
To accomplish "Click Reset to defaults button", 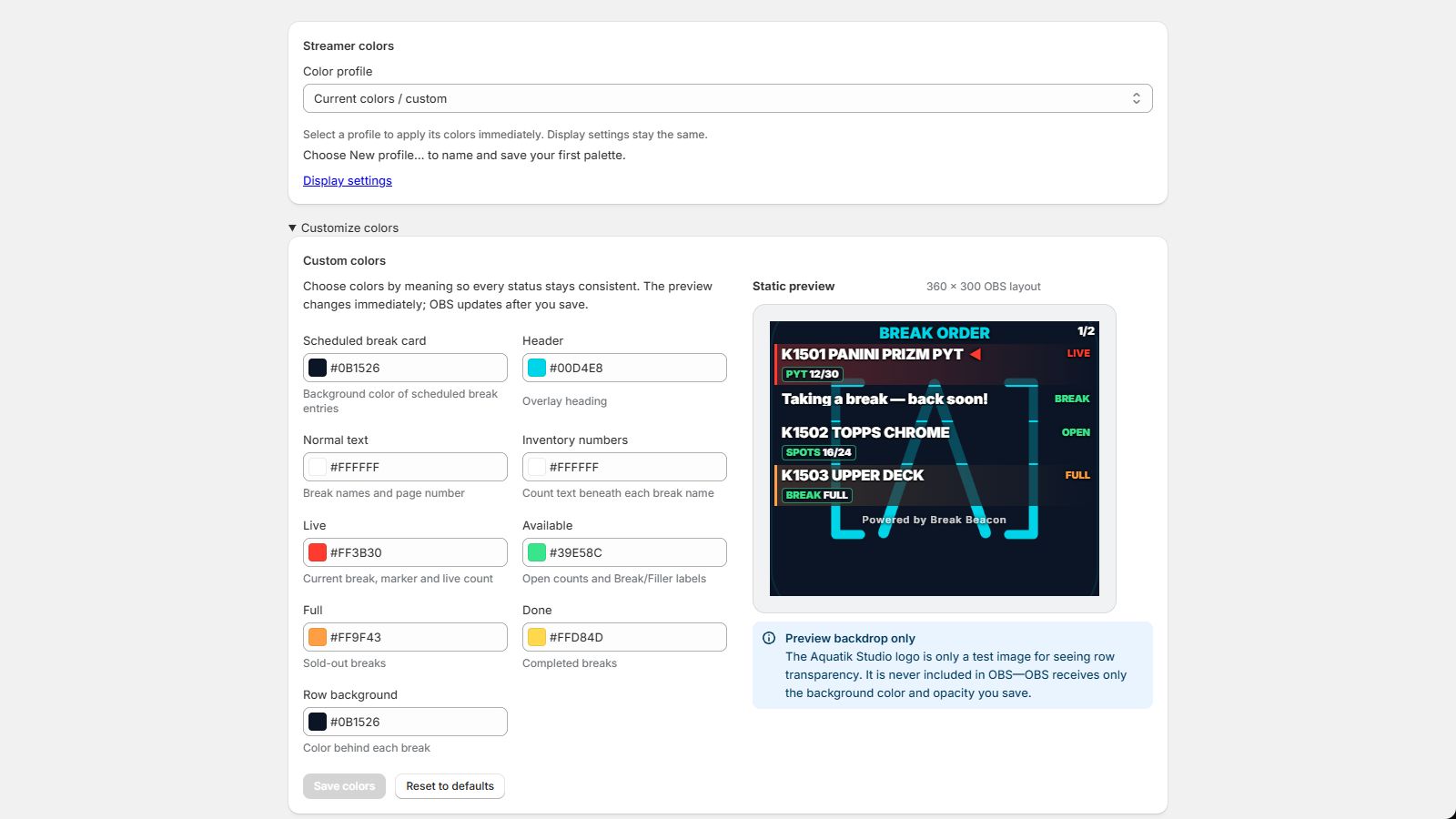I will click(450, 786).
